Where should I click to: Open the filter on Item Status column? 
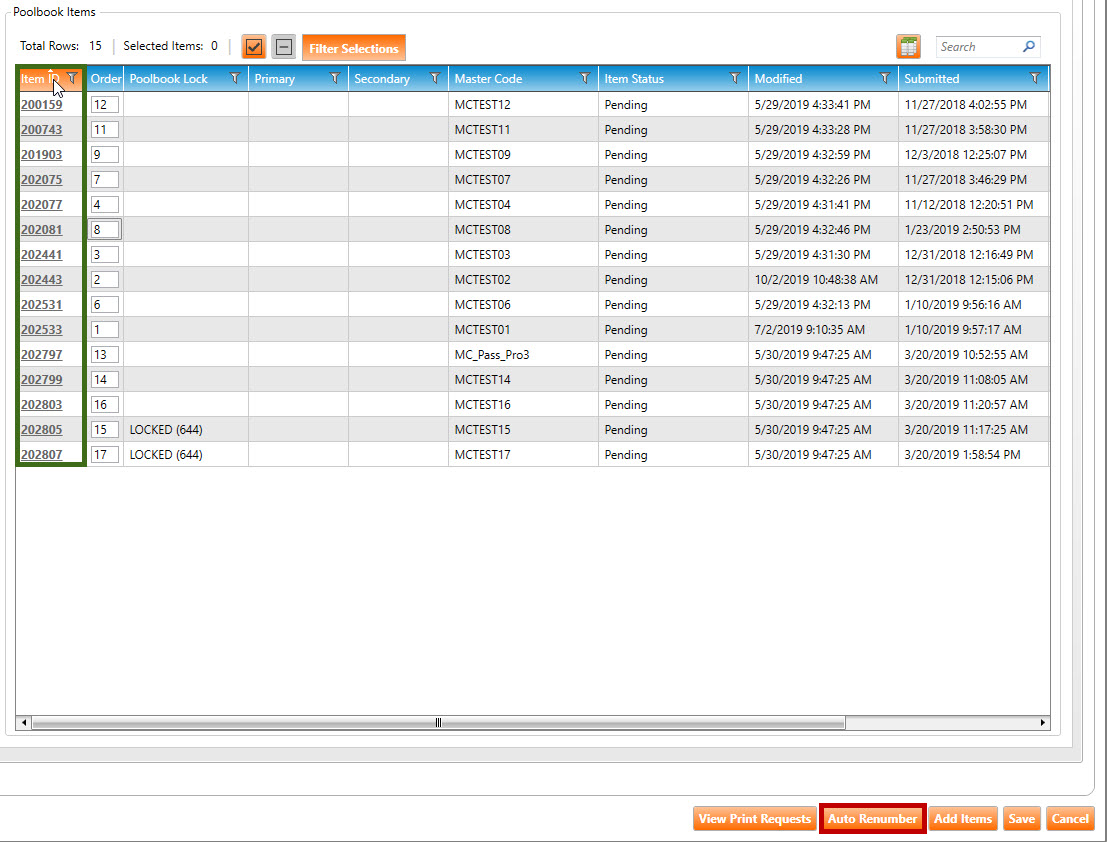(735, 78)
